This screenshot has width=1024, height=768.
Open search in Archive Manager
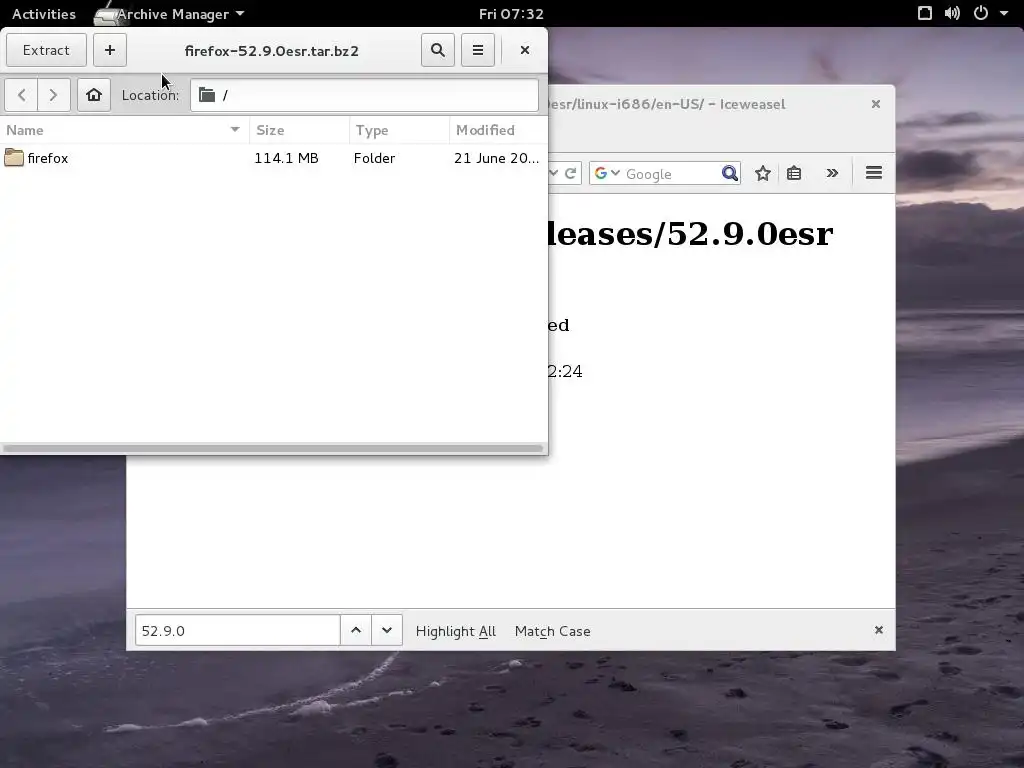click(438, 50)
